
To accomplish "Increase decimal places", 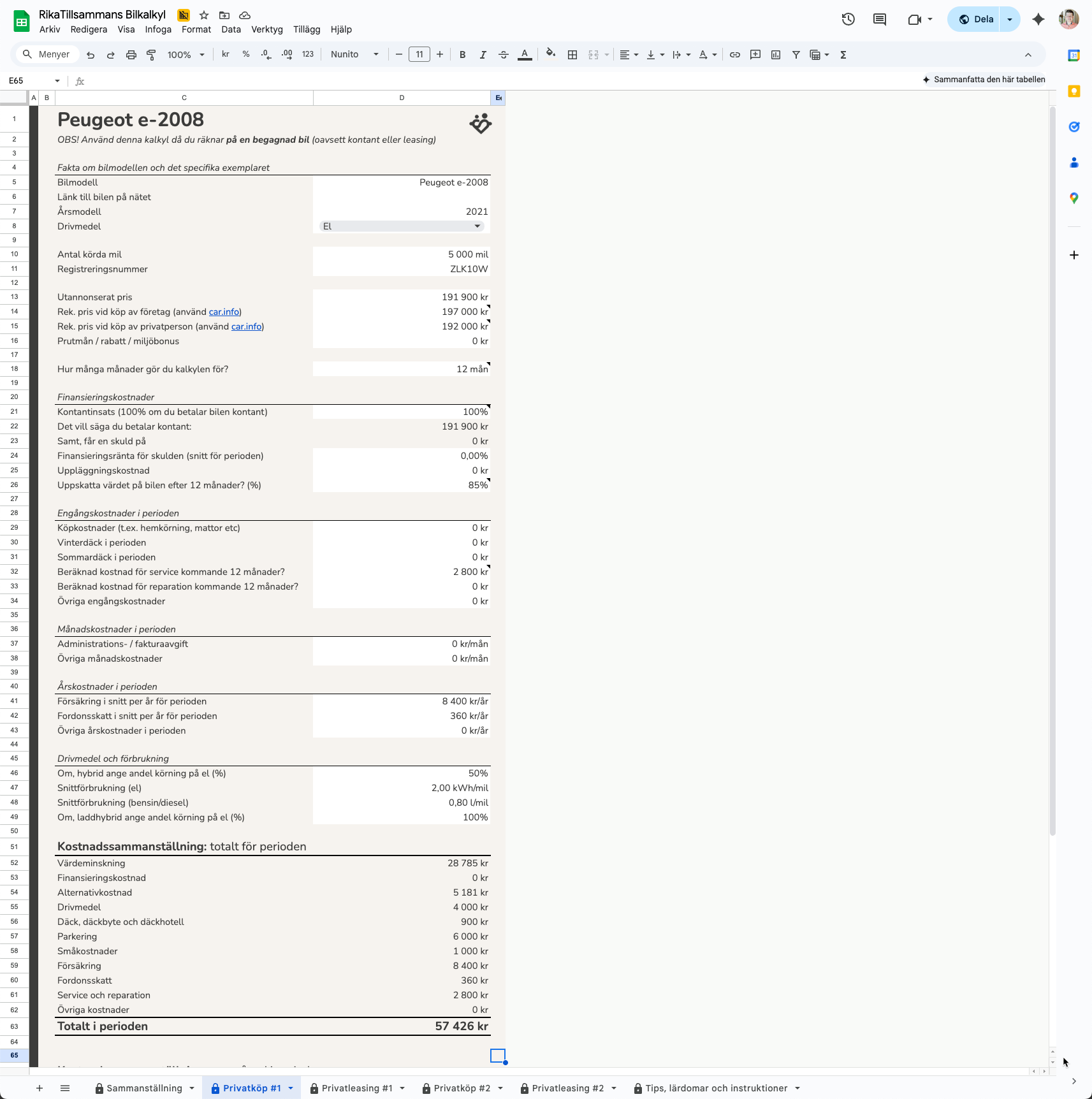I will coord(287,55).
